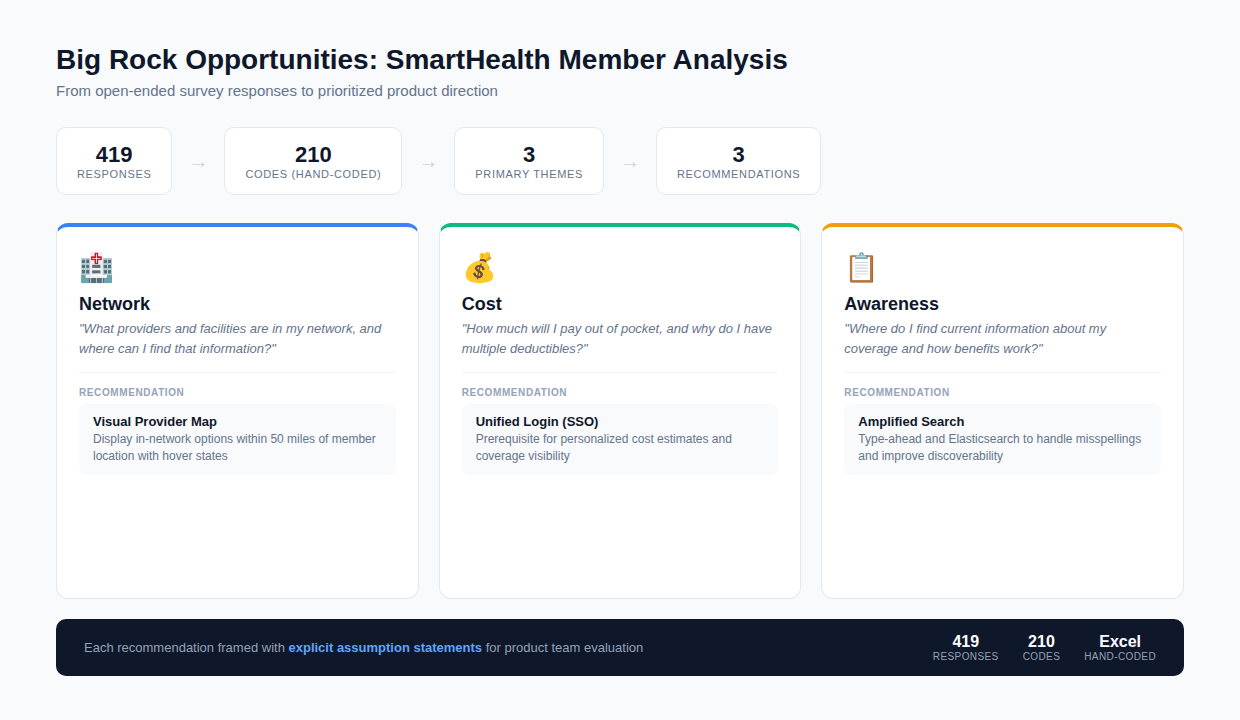Viewport: 1240px width, 720px height.
Task: Click the Awareness quote about coverage information
Action: point(976,339)
